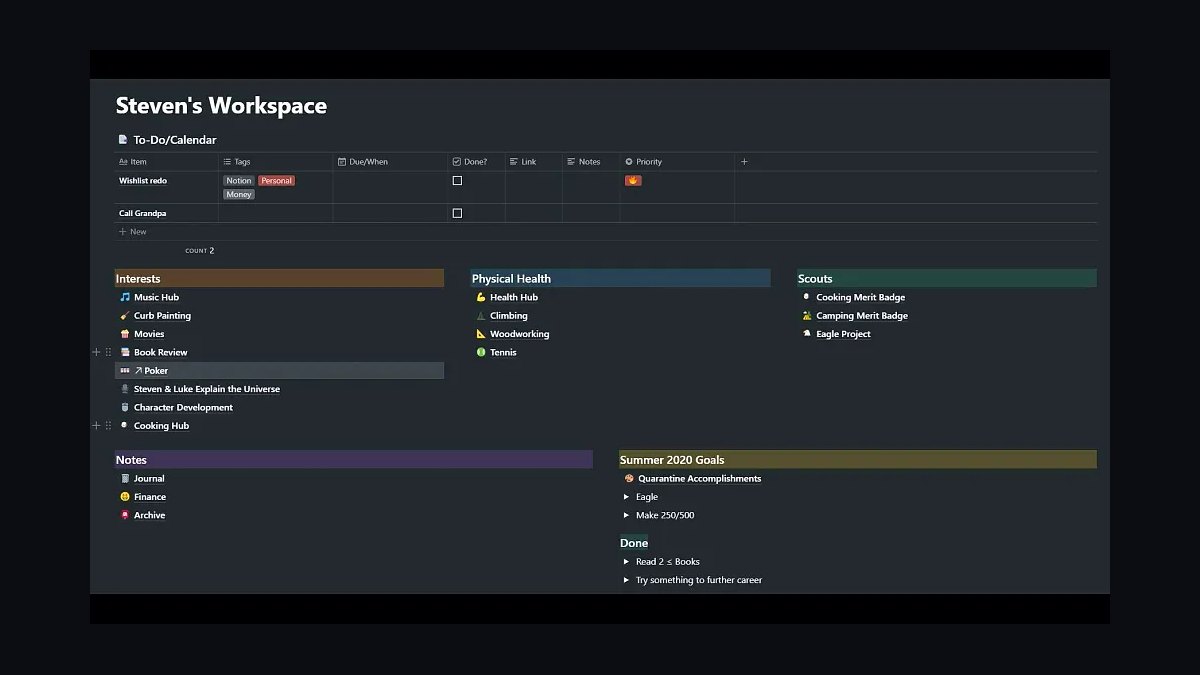This screenshot has height=675, width=1200.
Task: Open the Due/When column header menu
Action: (x=390, y=161)
